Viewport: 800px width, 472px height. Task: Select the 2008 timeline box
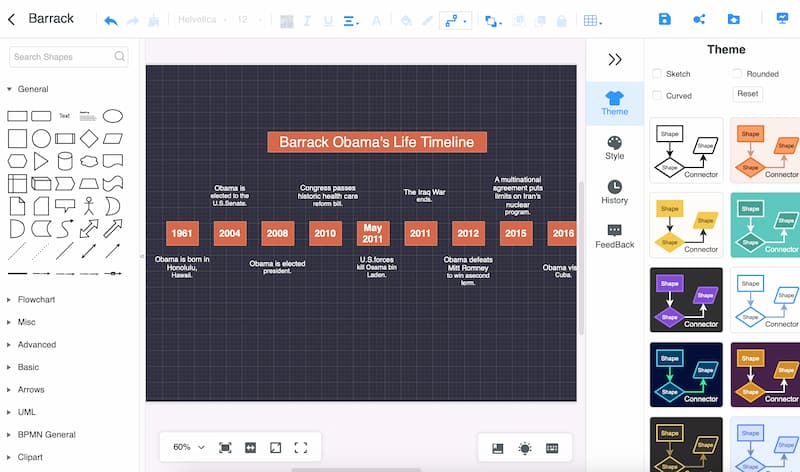pyautogui.click(x=278, y=233)
